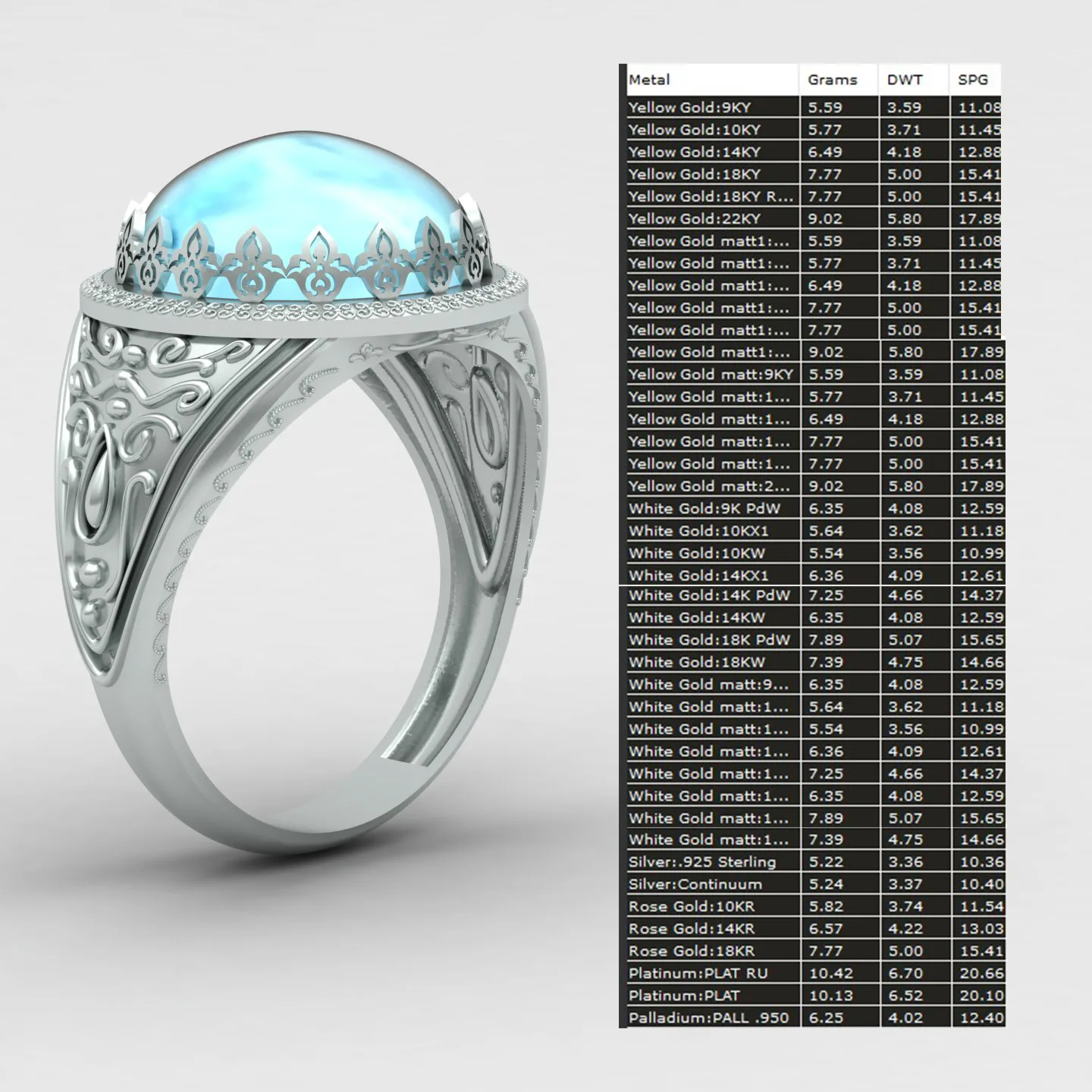Viewport: 1092px width, 1092px height.
Task: Pick the White Gold:14KW metal name
Action: [697, 617]
